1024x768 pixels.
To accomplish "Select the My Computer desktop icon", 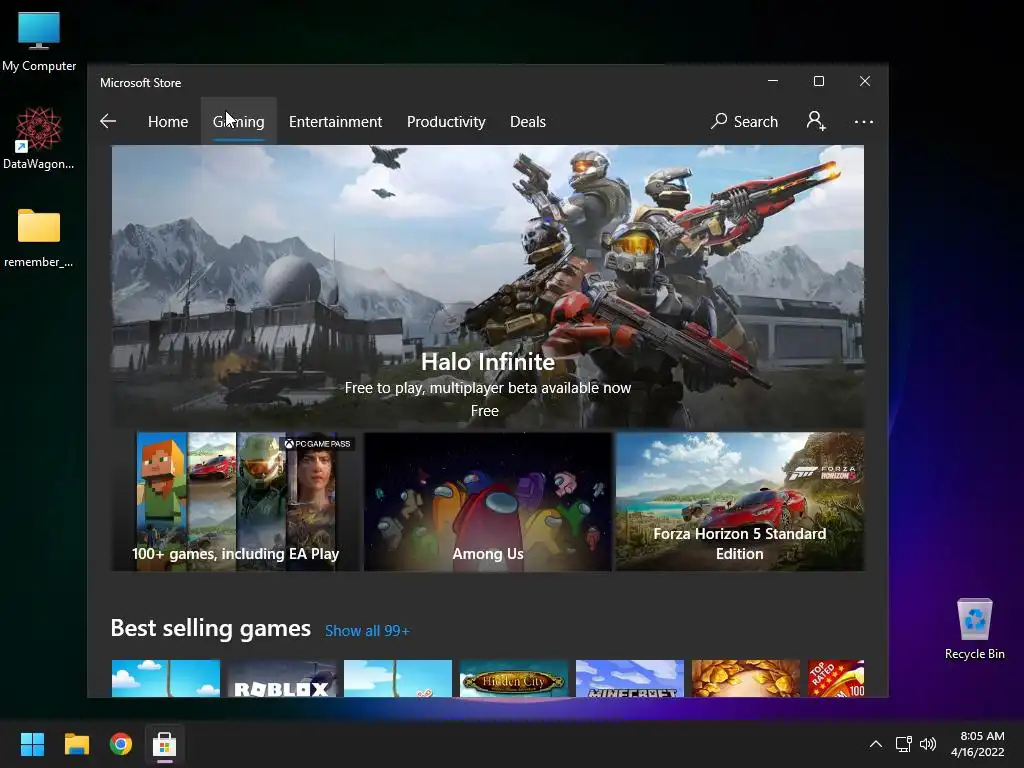I will (x=39, y=41).
